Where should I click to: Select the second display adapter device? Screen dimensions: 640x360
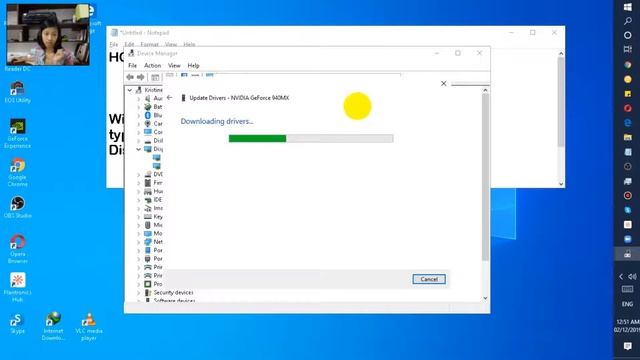coord(157,166)
